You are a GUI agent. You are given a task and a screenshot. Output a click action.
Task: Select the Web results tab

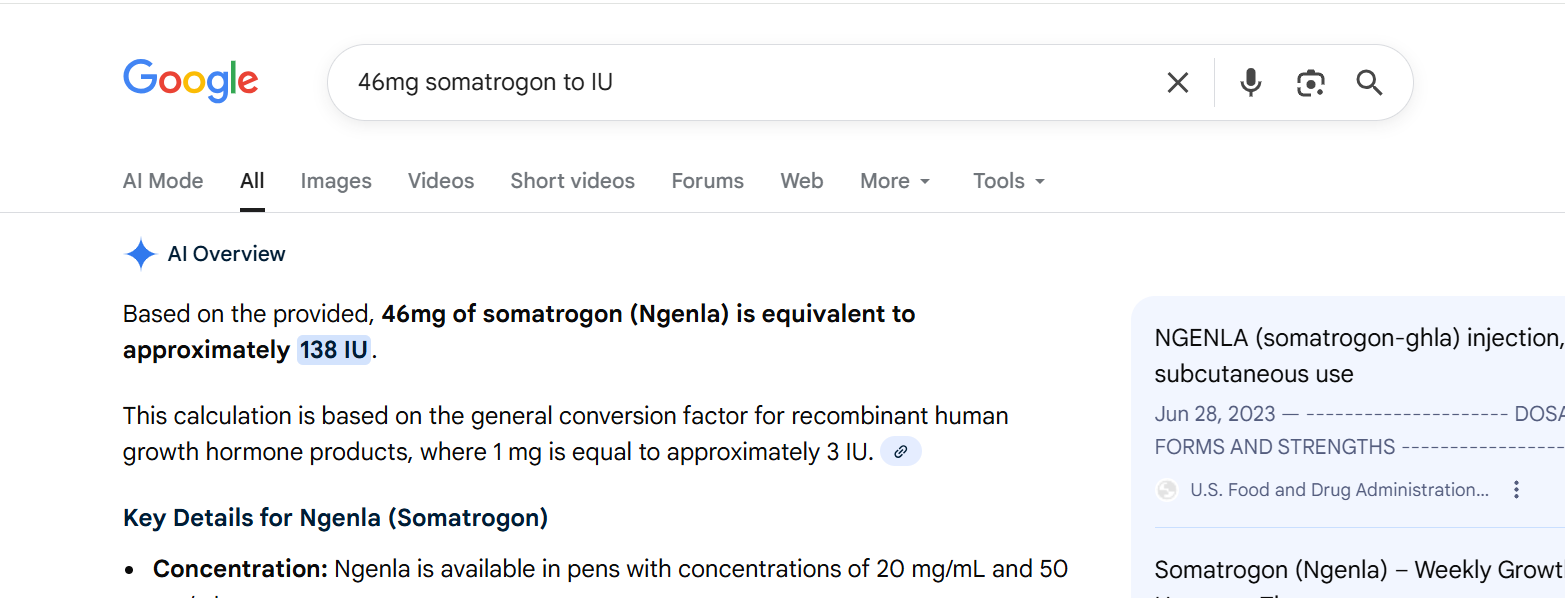tap(802, 181)
